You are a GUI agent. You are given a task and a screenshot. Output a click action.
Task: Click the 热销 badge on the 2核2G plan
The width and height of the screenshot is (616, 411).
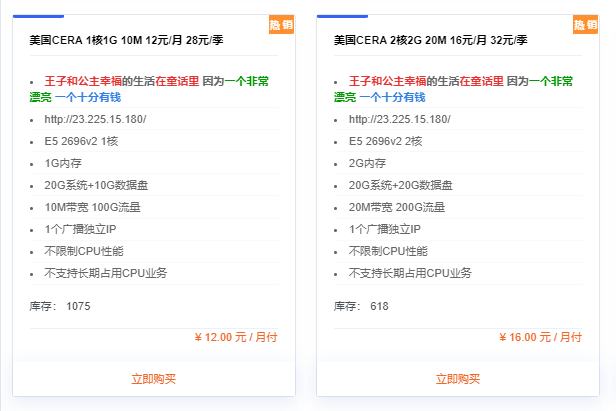pos(585,25)
